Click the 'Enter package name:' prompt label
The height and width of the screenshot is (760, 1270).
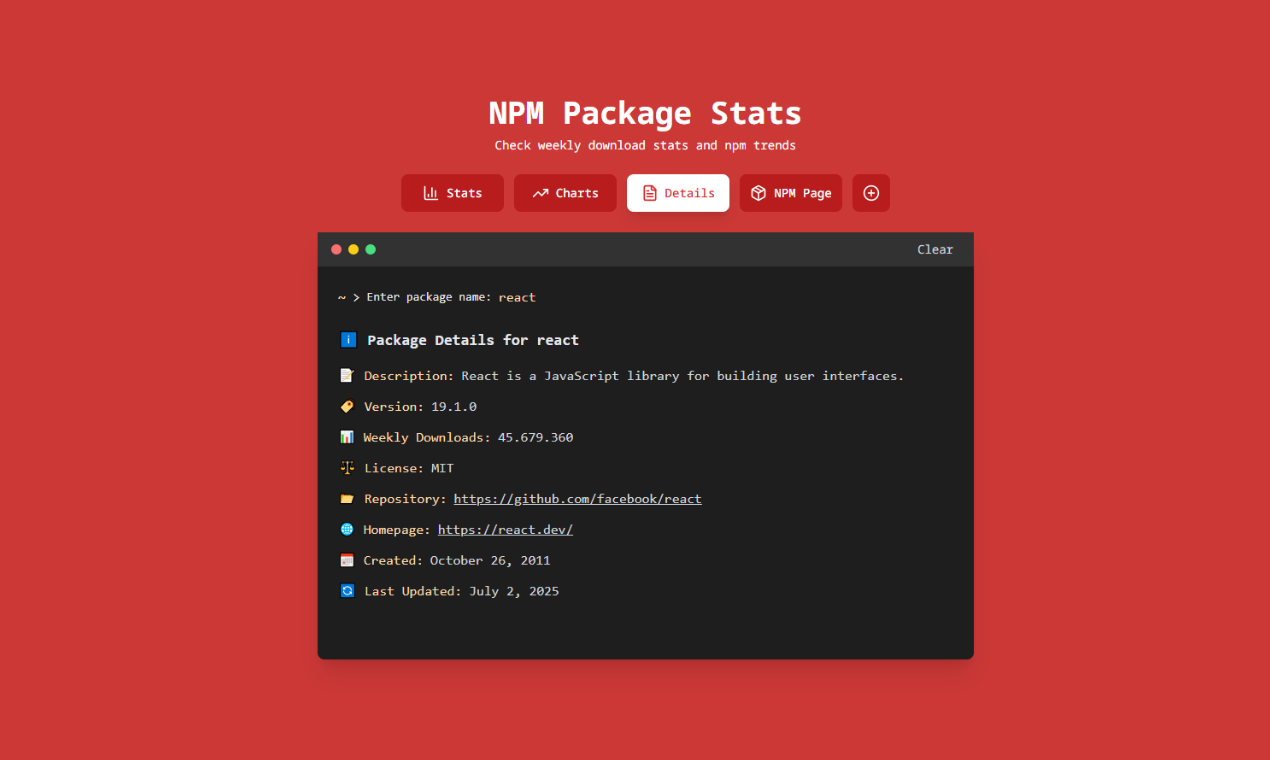(429, 297)
